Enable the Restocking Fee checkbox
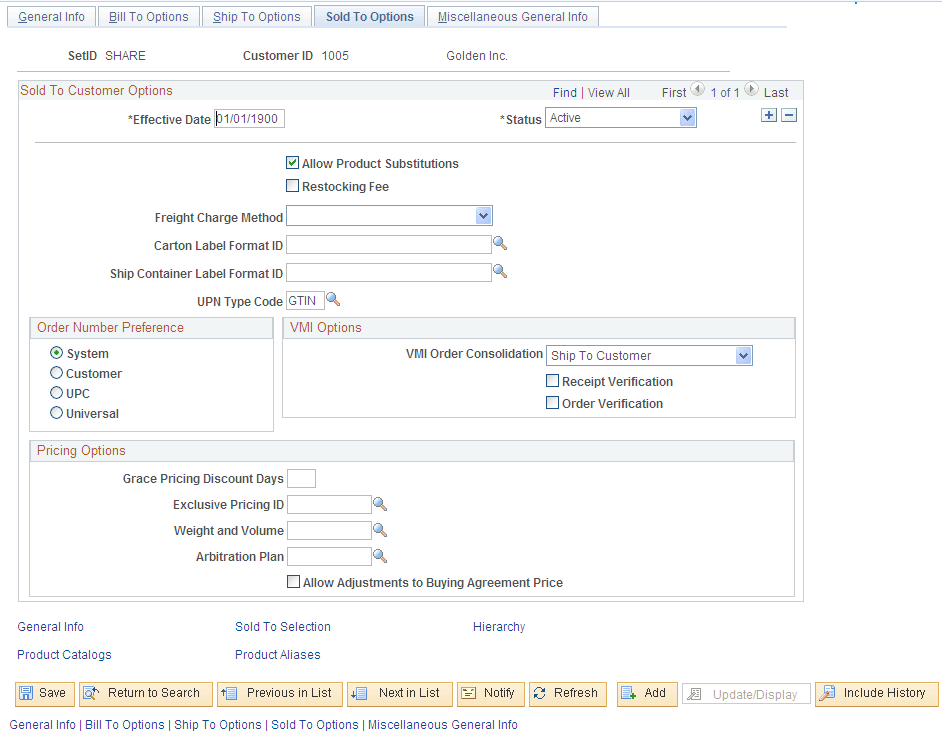 point(293,186)
